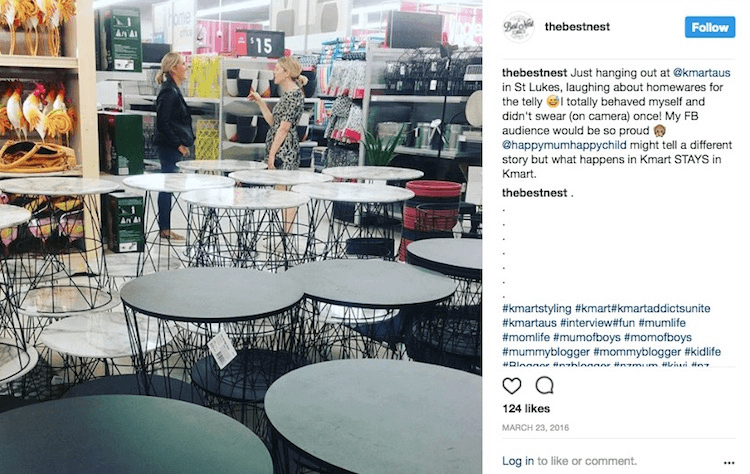Open thebestnest profile avatar
The width and height of the screenshot is (750, 474).
click(x=518, y=27)
